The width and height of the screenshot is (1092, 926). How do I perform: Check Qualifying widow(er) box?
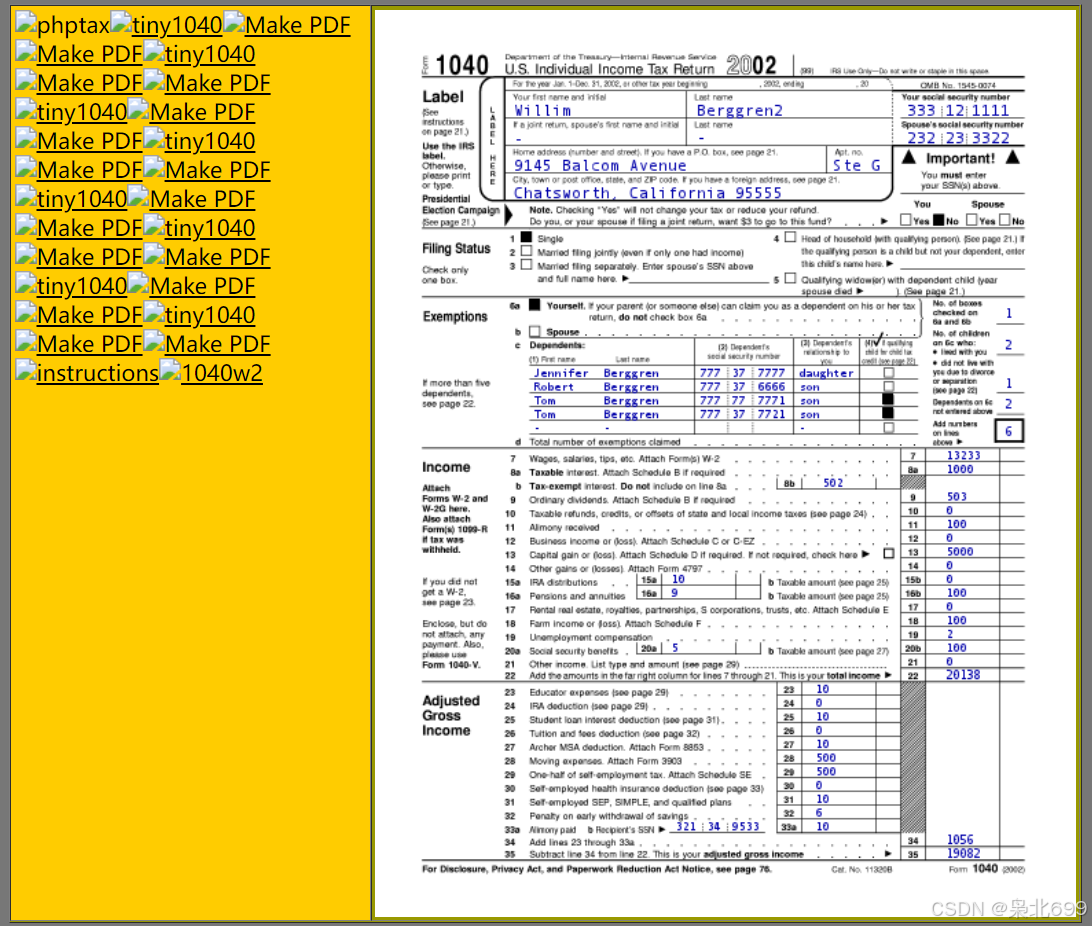point(790,278)
